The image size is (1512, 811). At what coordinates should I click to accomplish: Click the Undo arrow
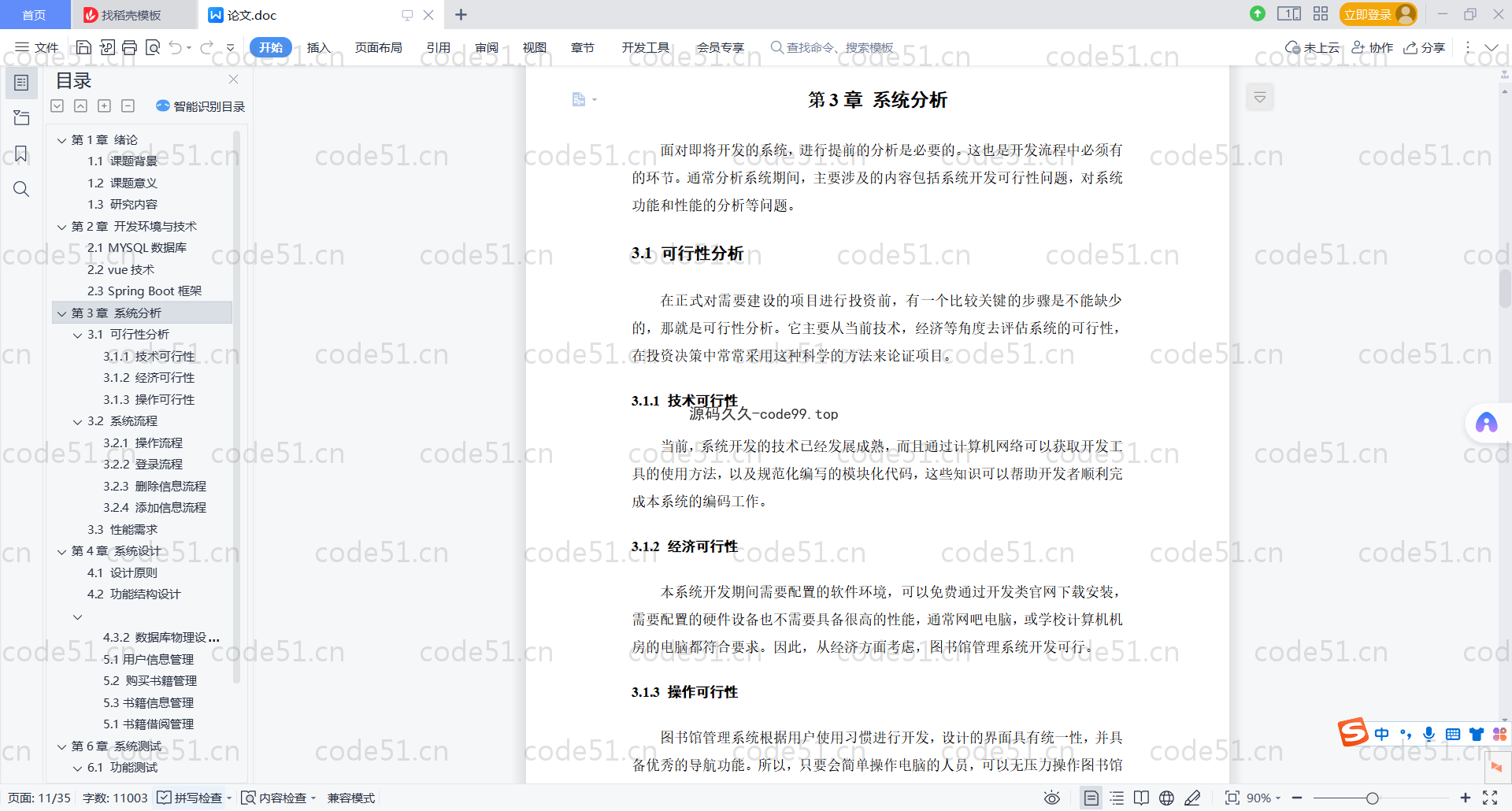(175, 47)
